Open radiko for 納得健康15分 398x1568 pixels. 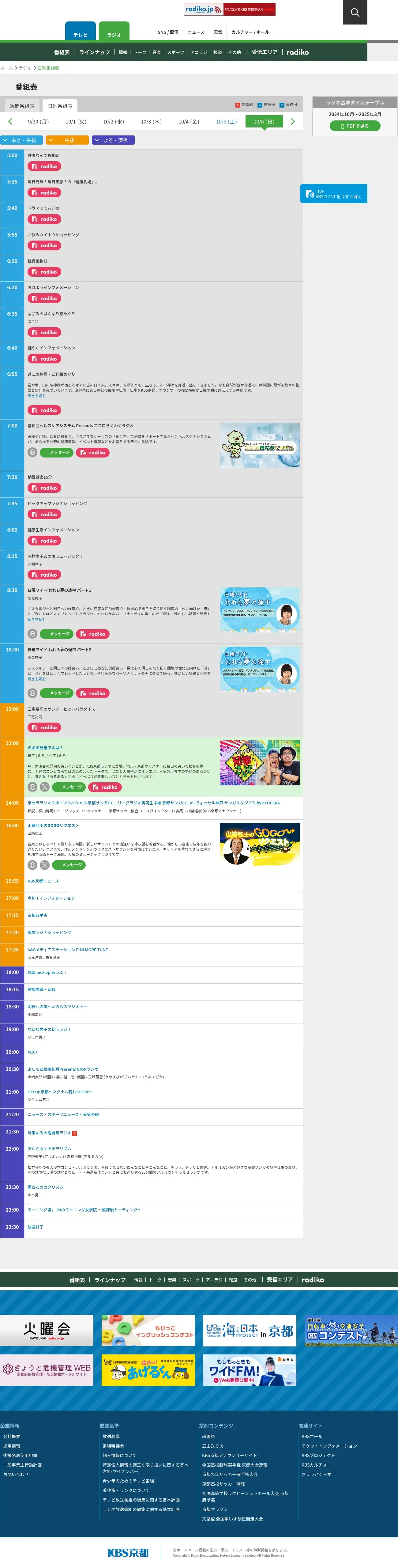pos(44,488)
